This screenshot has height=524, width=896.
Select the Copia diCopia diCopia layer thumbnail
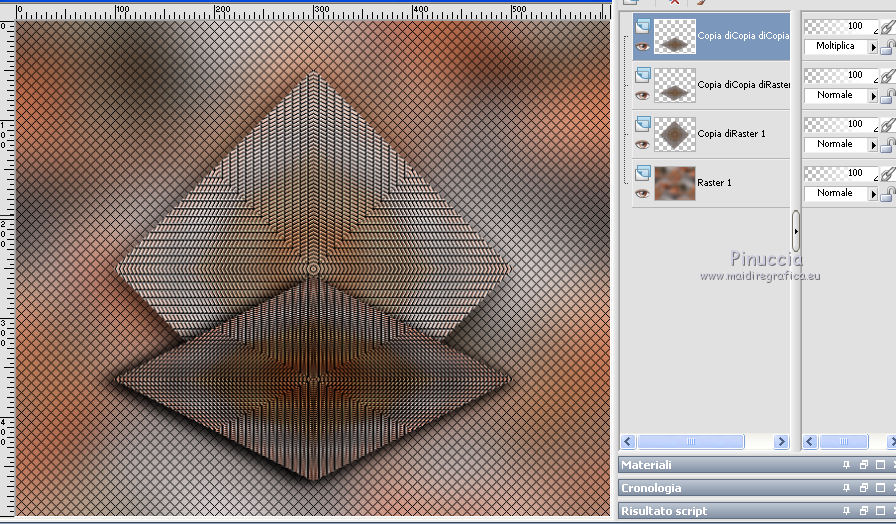[x=675, y=36]
